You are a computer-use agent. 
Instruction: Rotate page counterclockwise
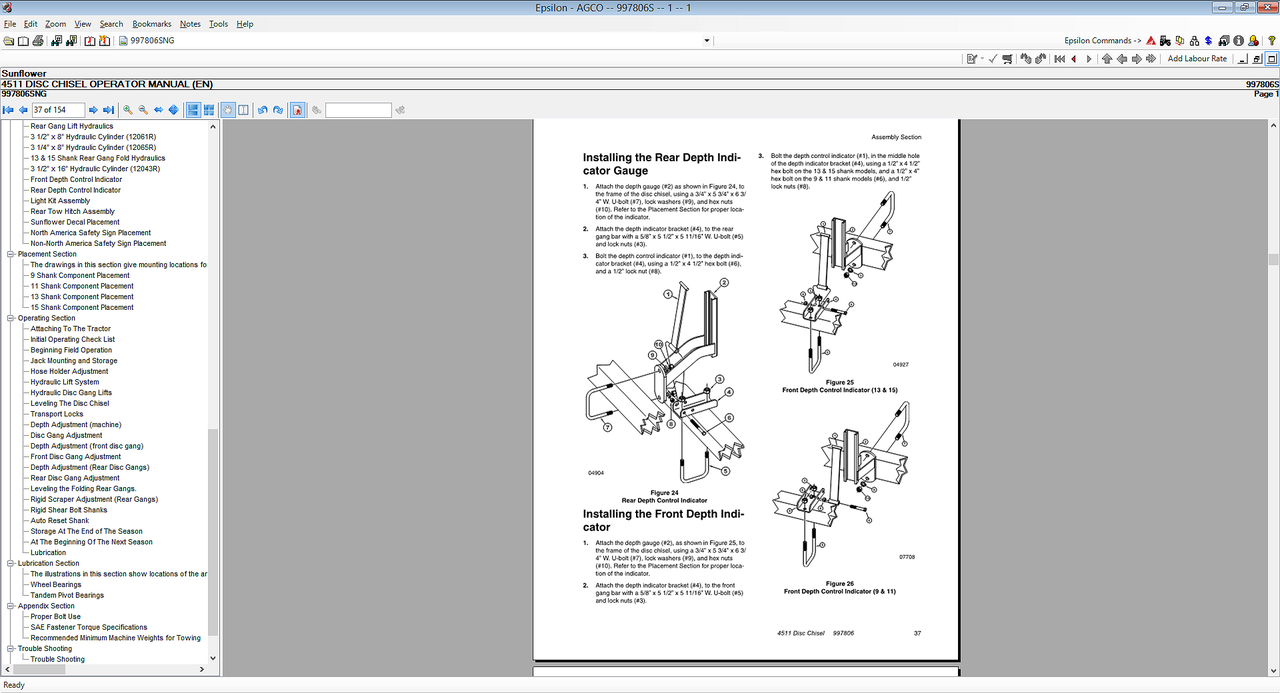click(262, 110)
